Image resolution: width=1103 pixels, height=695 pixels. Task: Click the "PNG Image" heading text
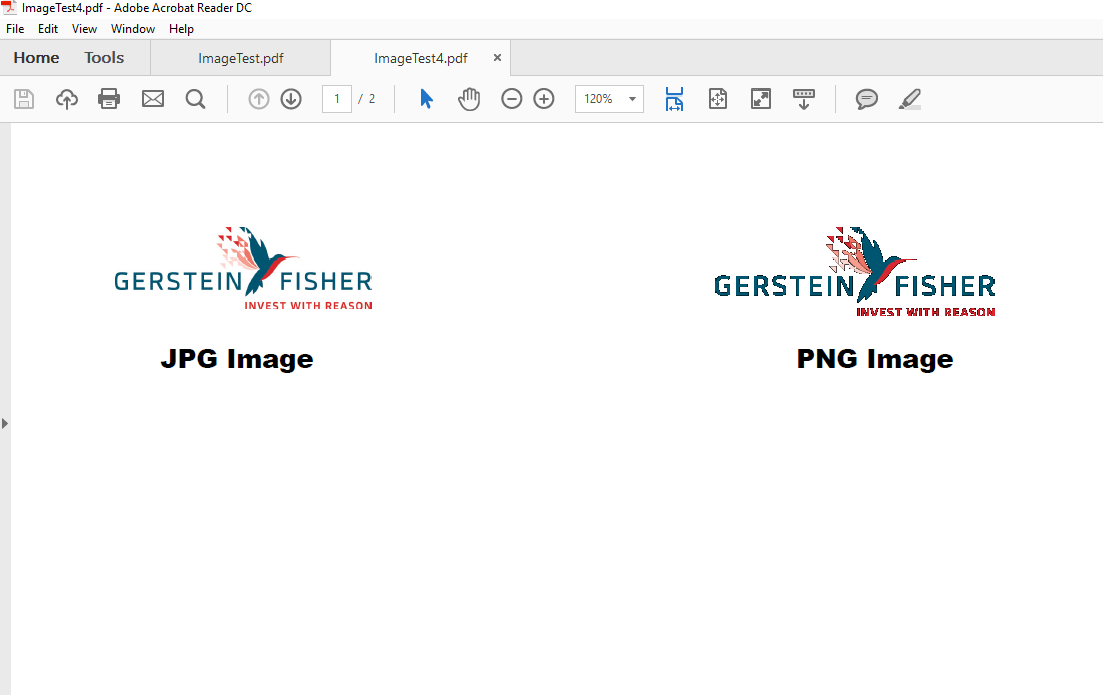(x=875, y=359)
